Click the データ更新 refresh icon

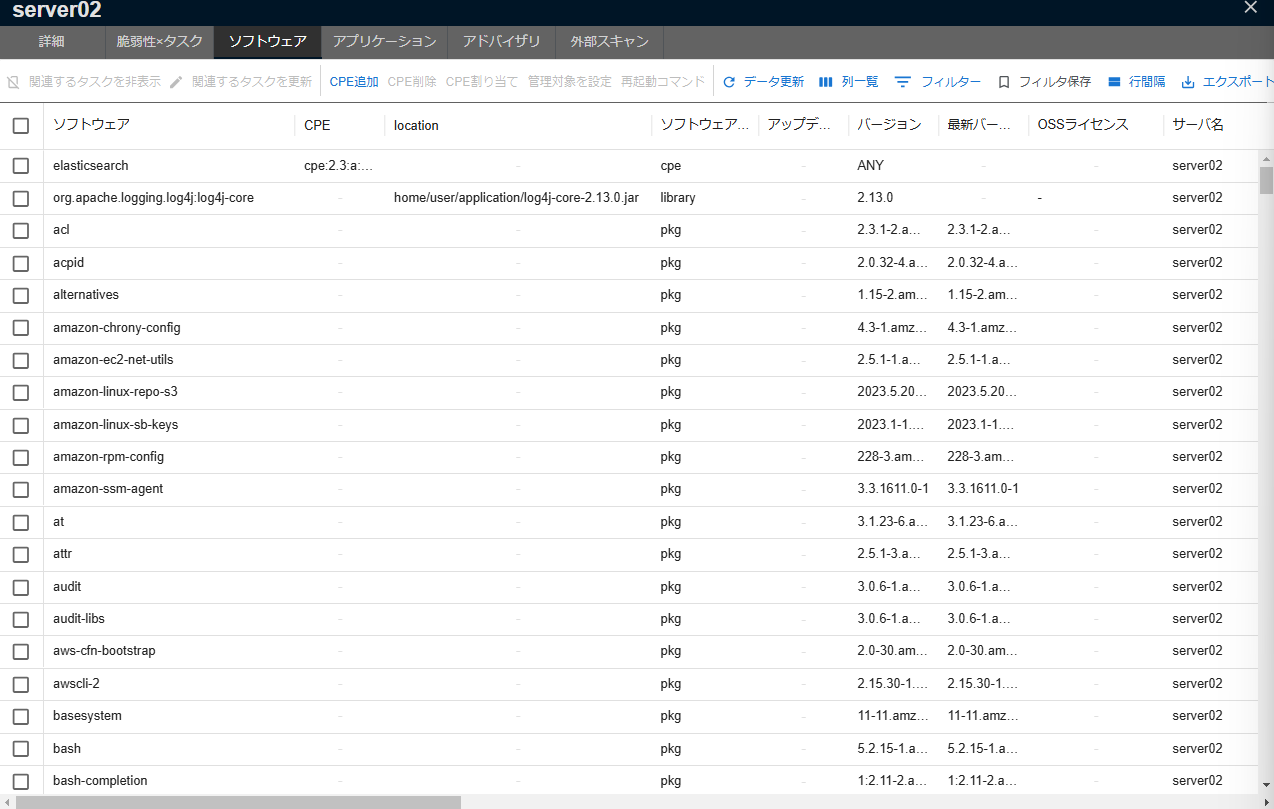729,82
